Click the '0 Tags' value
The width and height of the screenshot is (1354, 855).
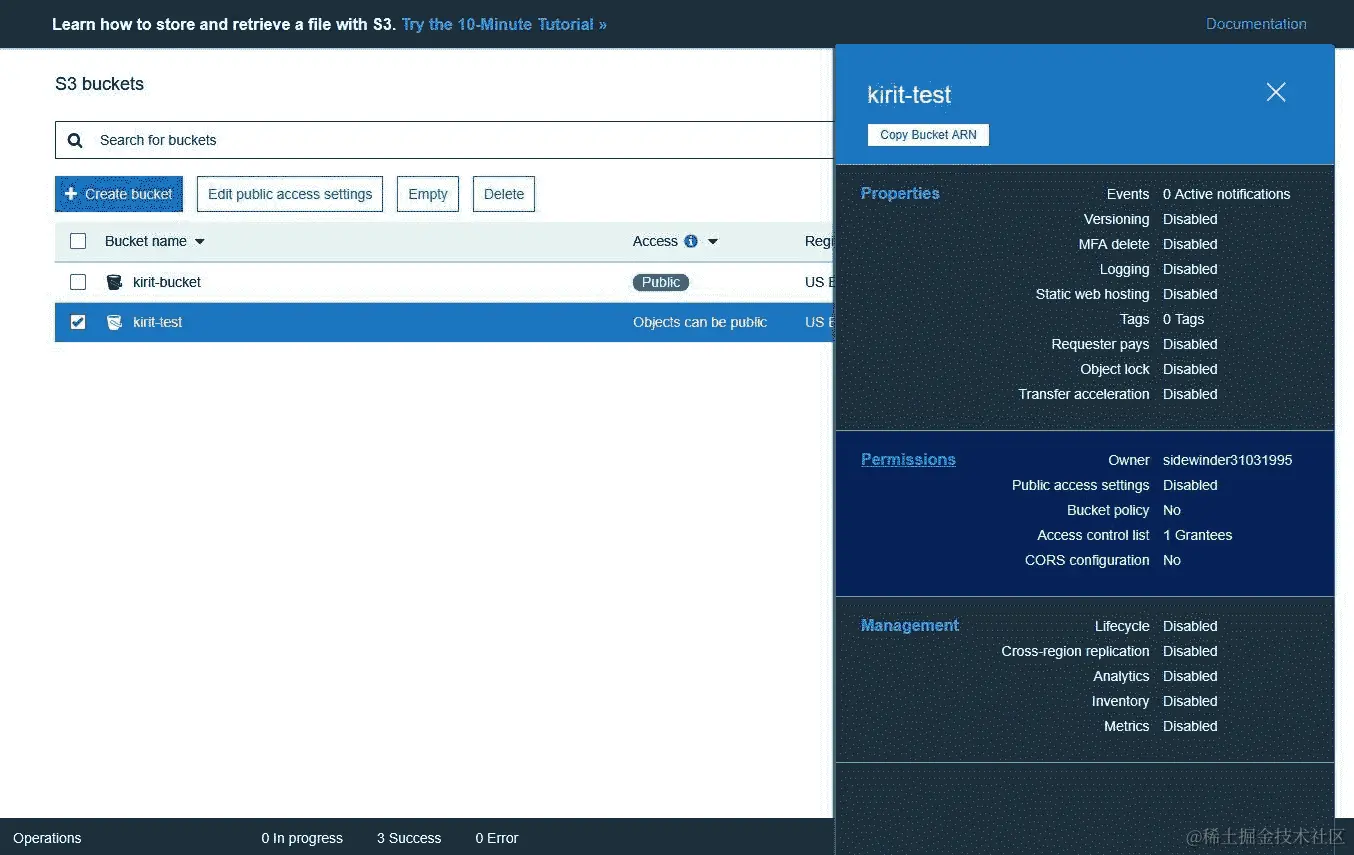pyautogui.click(x=1183, y=319)
